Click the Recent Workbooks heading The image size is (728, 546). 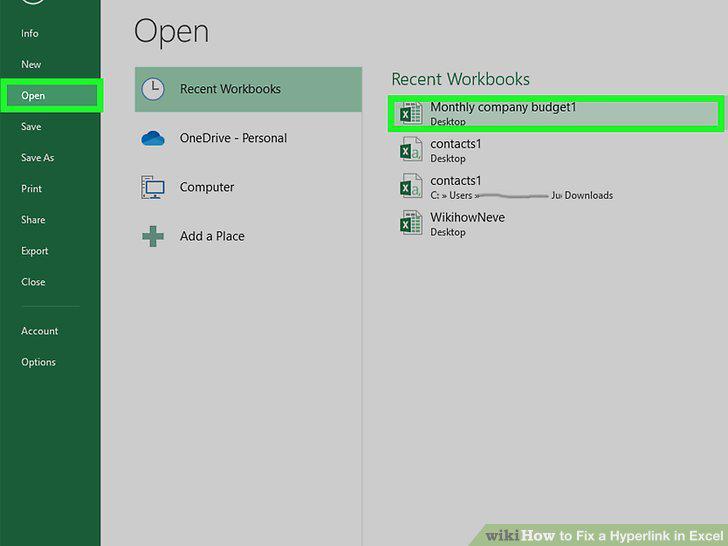tap(461, 79)
